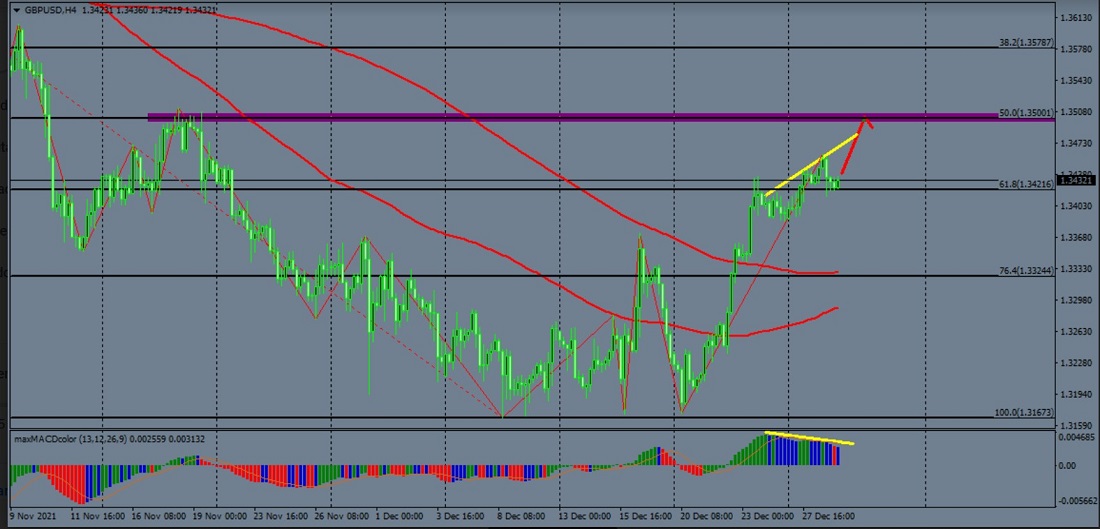Screen dimensions: 1100x529
Task: Click the 1.33680 value on price scale
Action: (x=1077, y=237)
